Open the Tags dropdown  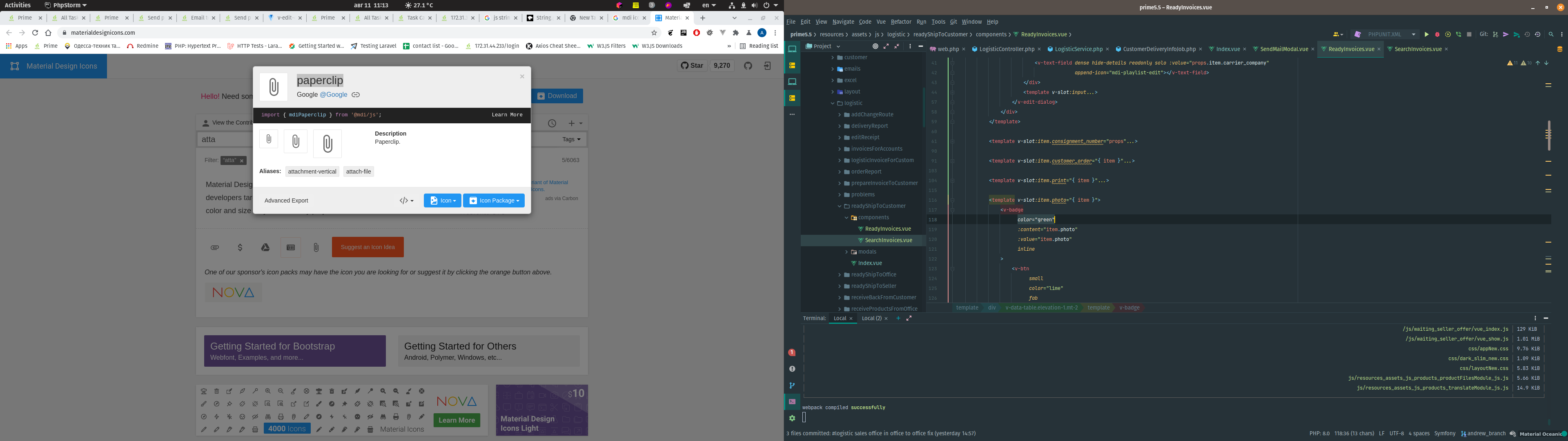(571, 140)
